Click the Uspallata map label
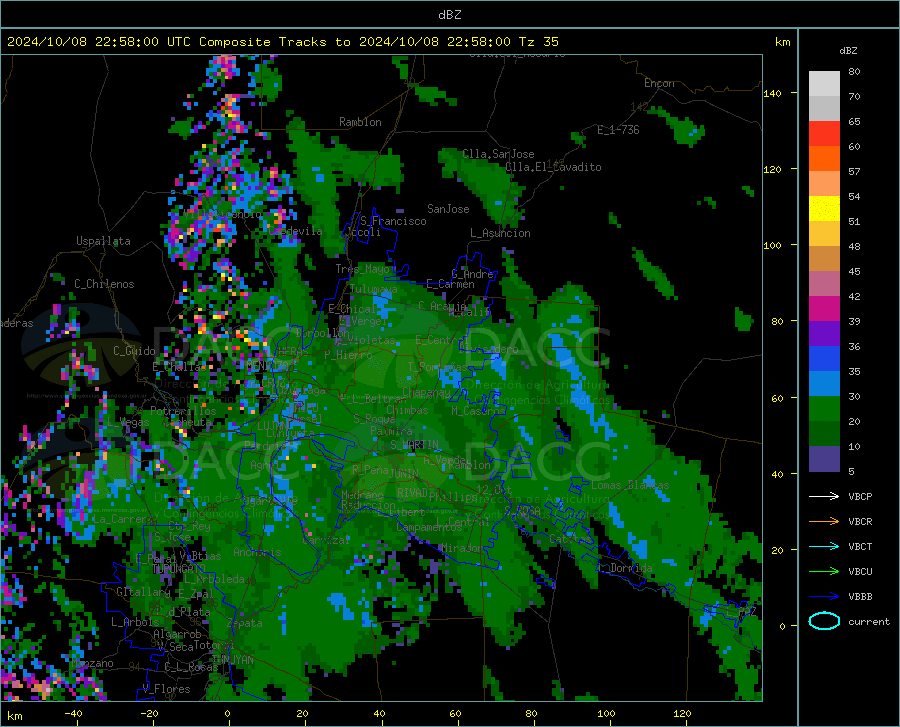The height and width of the screenshot is (727, 900). point(103,241)
